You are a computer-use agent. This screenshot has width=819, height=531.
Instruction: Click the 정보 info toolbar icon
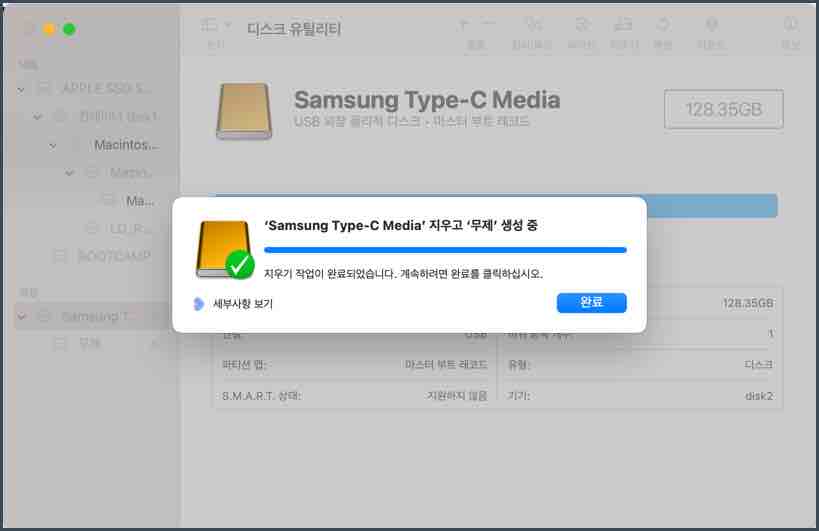coord(790,25)
